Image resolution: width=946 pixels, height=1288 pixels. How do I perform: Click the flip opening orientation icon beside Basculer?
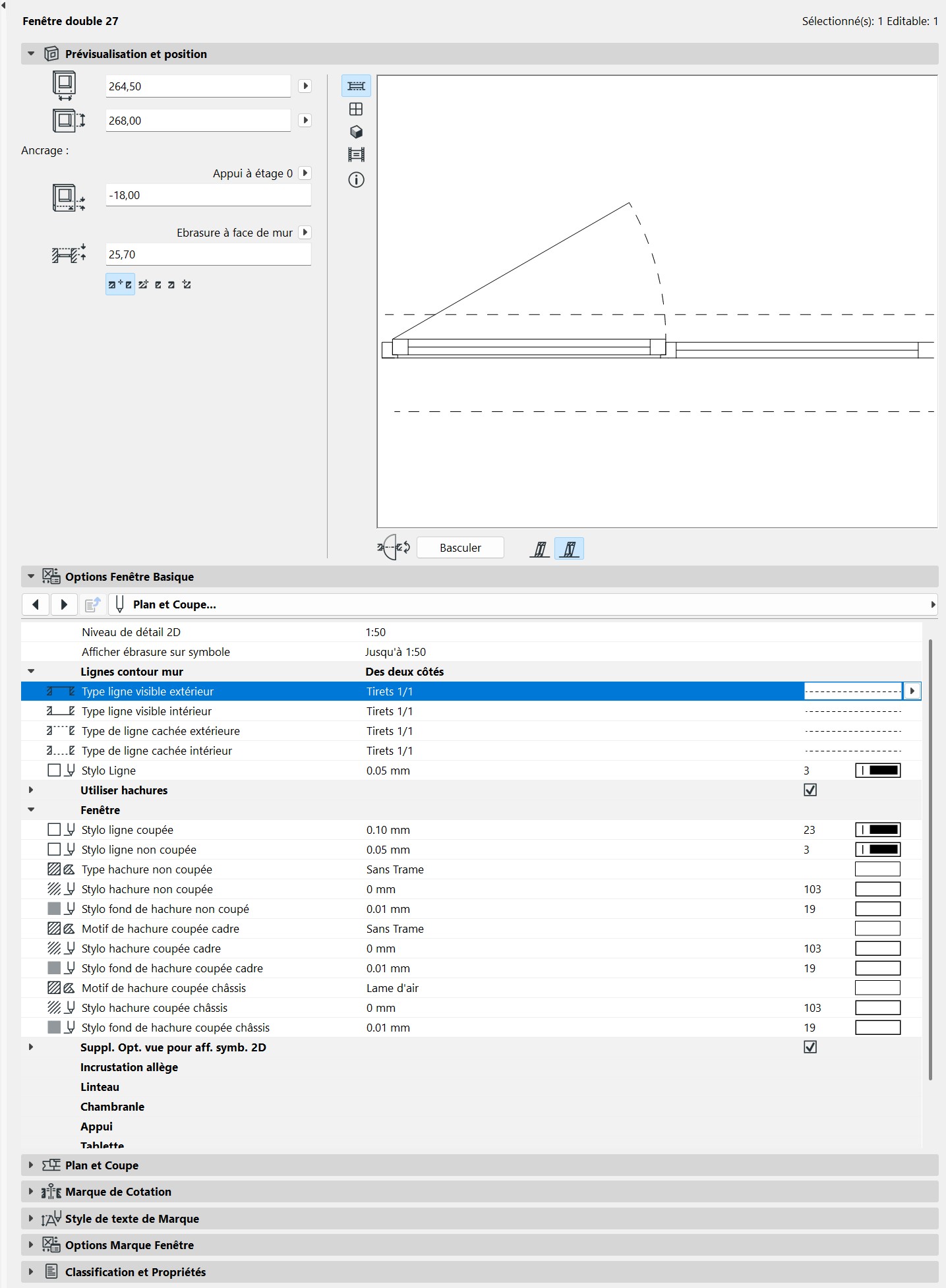click(394, 547)
